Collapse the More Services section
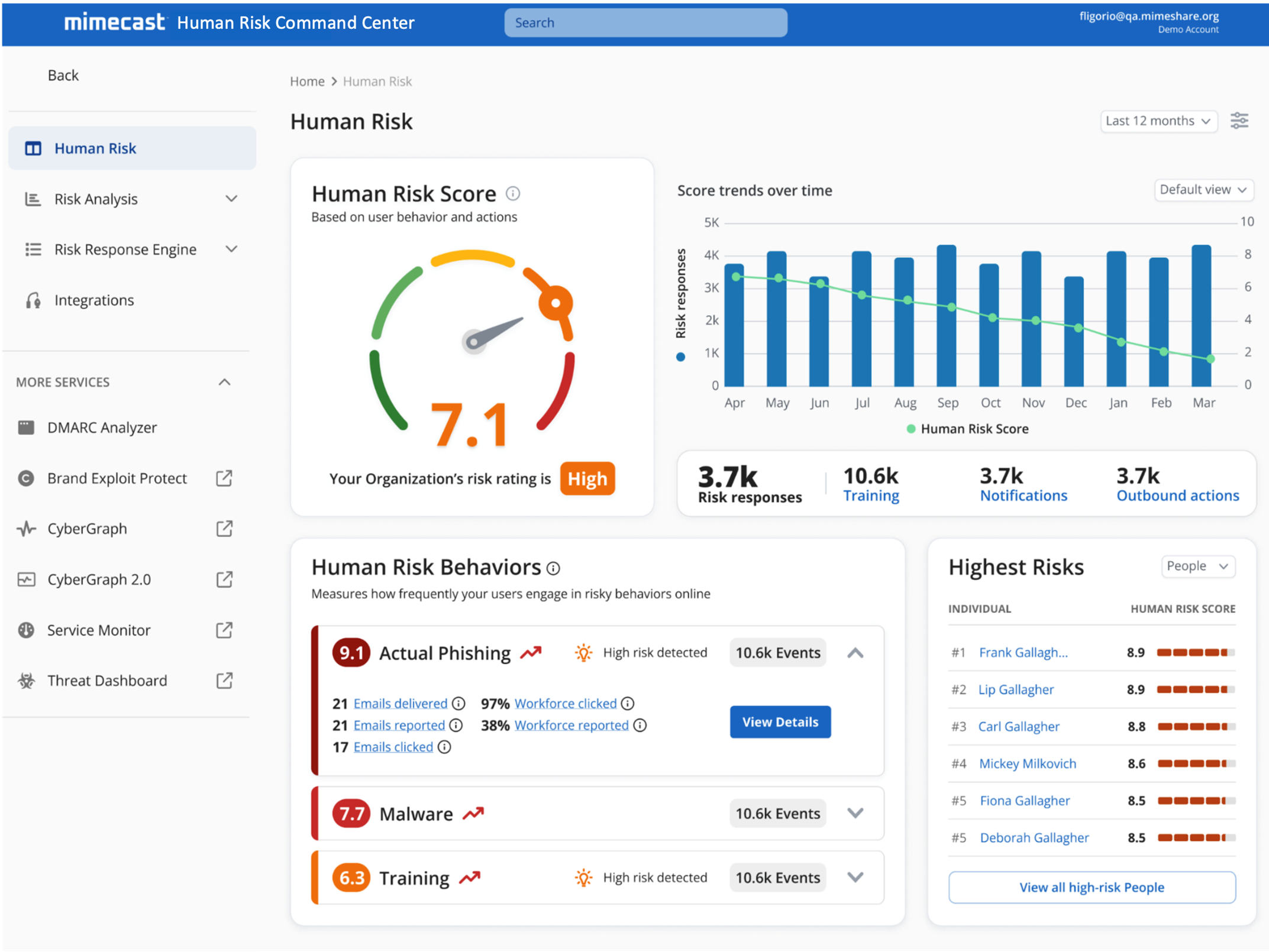Viewport: 1269px width, 952px height. (224, 382)
